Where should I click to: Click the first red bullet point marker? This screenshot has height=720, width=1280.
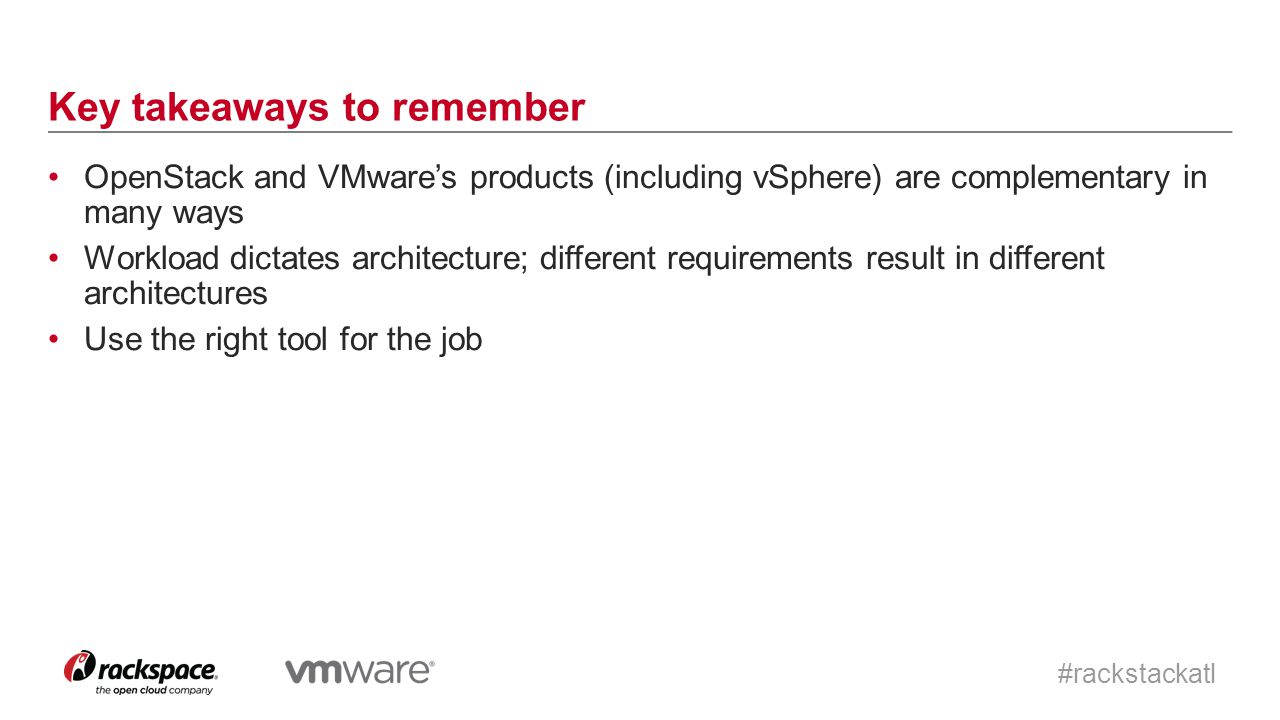(54, 179)
